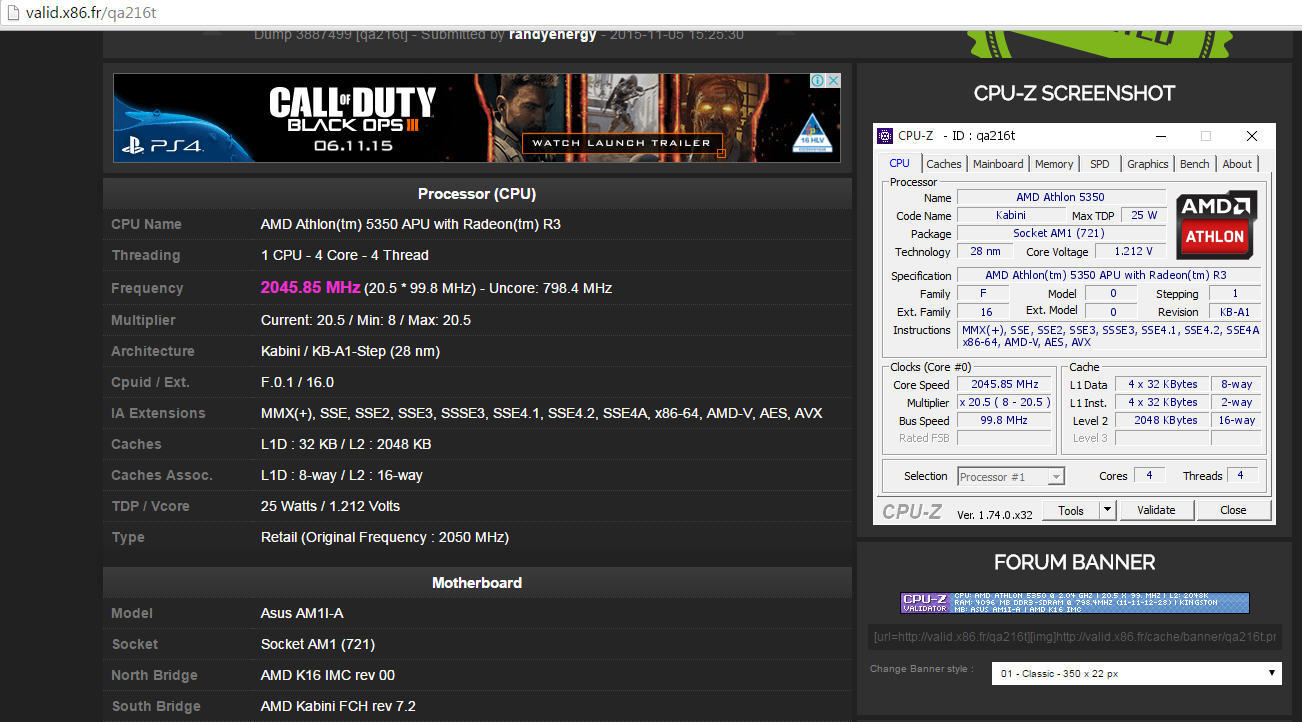This screenshot has height=722, width=1302.
Task: Click the Package Socket AM1 (721) field
Action: [x=1061, y=233]
